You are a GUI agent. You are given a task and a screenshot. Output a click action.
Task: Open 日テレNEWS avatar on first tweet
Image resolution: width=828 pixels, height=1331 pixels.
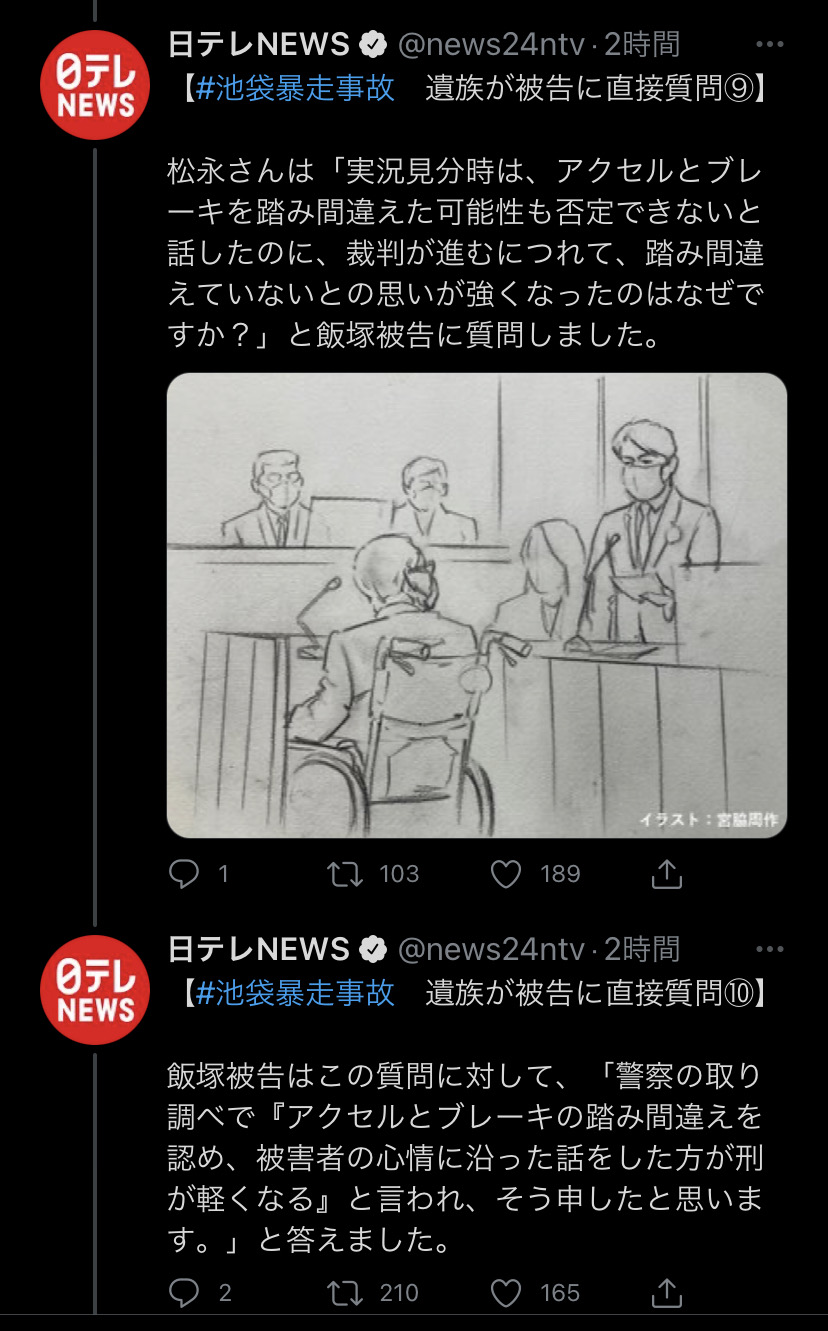point(95,84)
